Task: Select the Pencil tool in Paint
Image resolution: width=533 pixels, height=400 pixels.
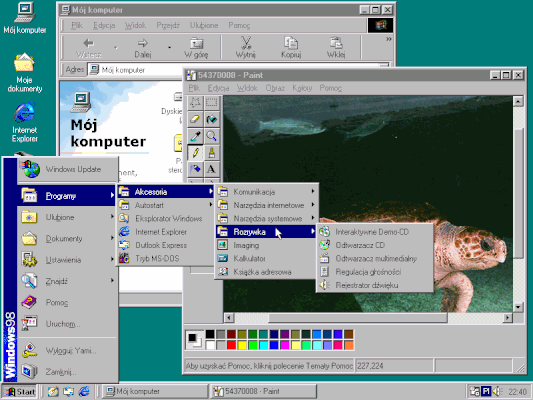Action: tap(195, 153)
